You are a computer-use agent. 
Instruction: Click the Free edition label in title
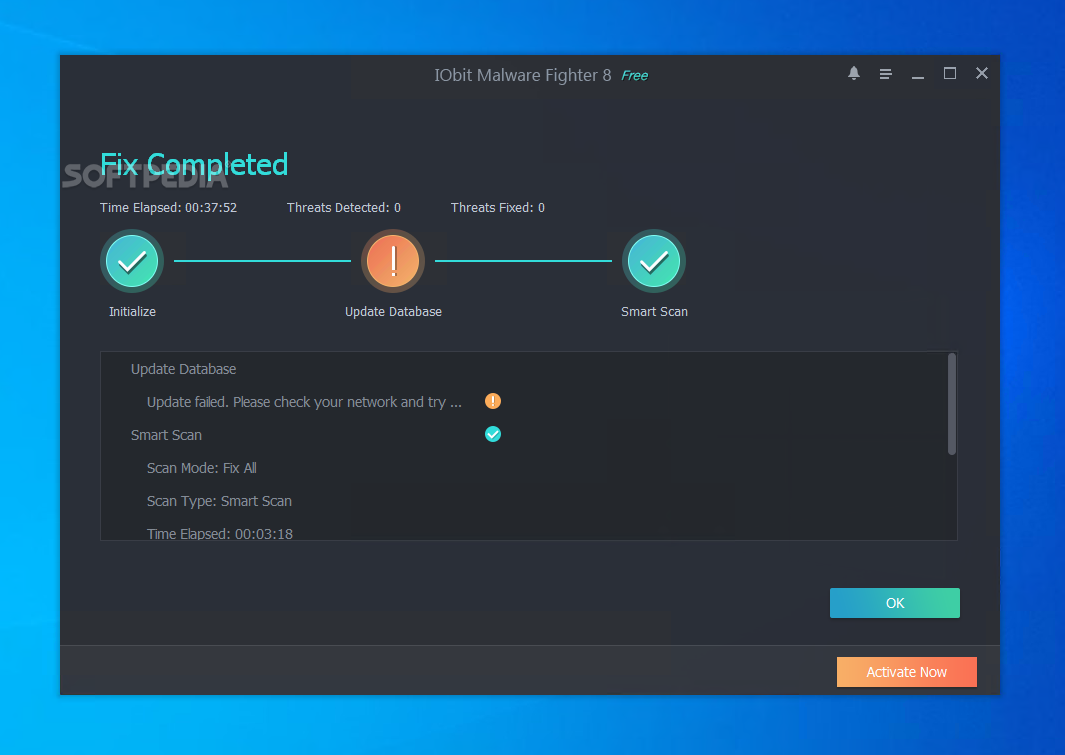pyautogui.click(x=634, y=75)
